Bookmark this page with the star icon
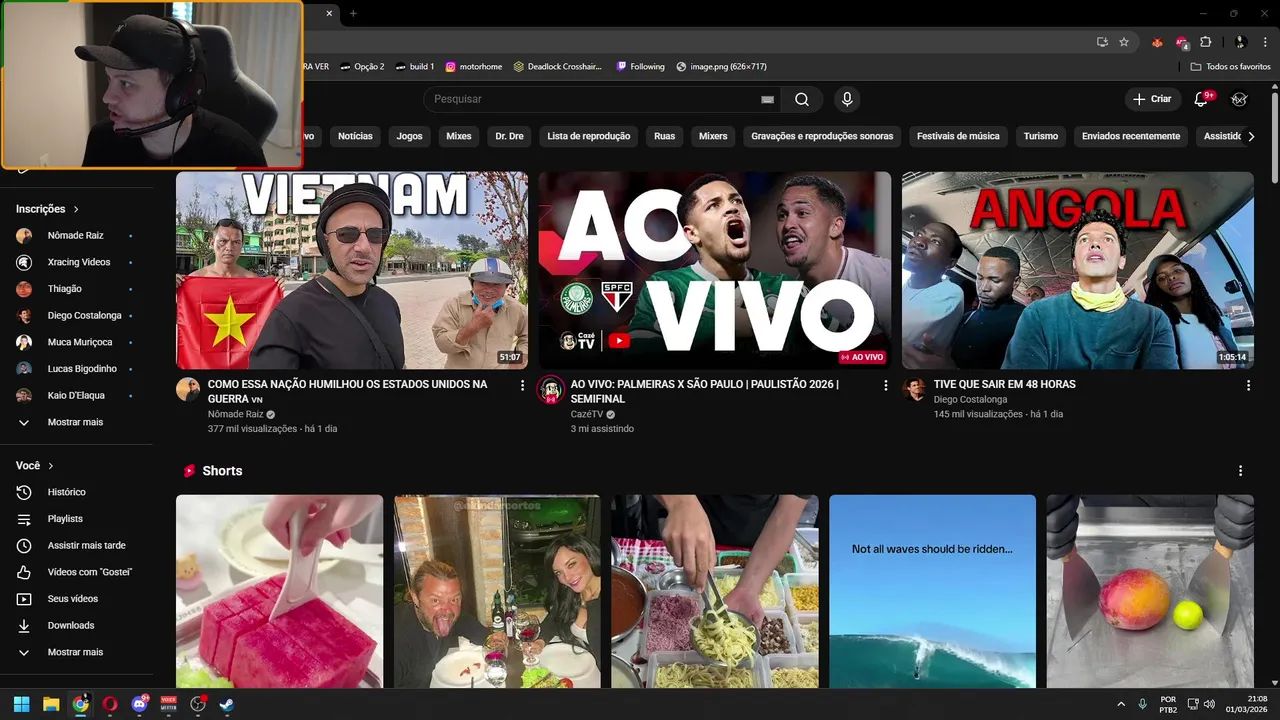1280x720 pixels. (1124, 42)
